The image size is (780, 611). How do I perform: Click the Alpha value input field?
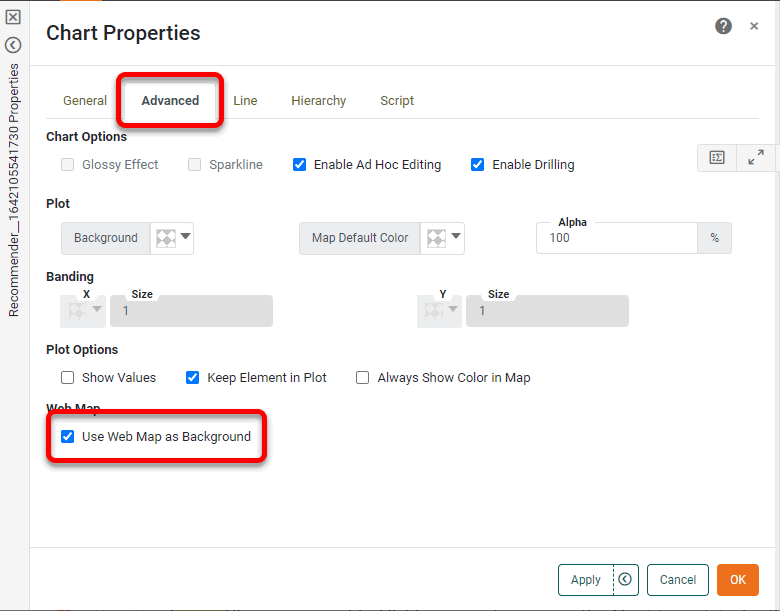click(616, 238)
